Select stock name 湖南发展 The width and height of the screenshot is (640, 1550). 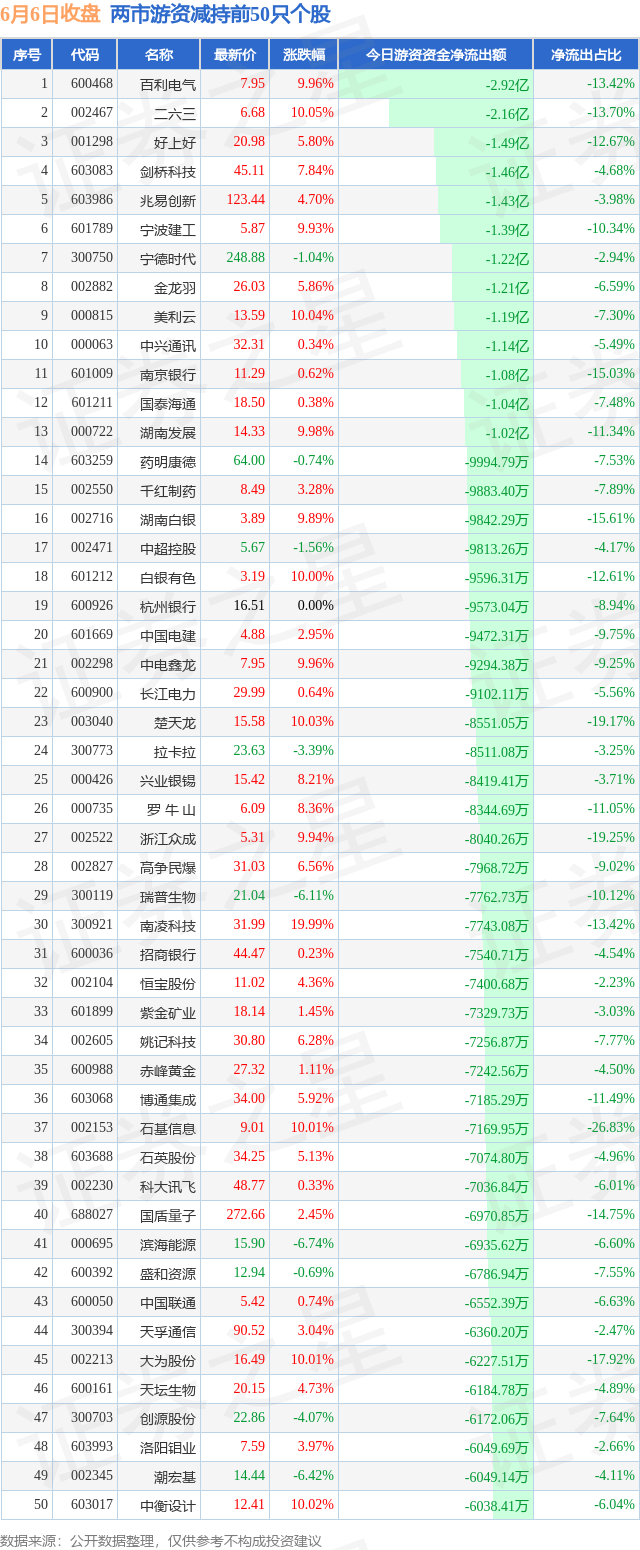pos(168,432)
